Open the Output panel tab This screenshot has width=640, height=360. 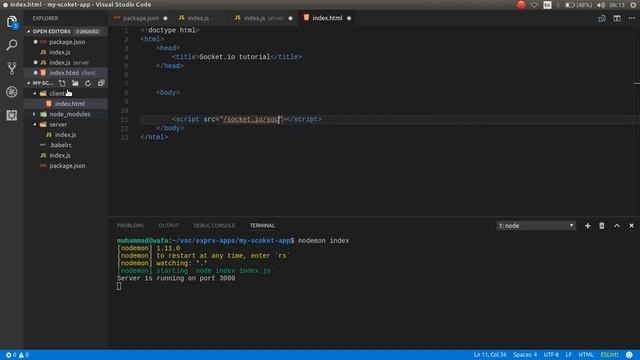point(168,226)
